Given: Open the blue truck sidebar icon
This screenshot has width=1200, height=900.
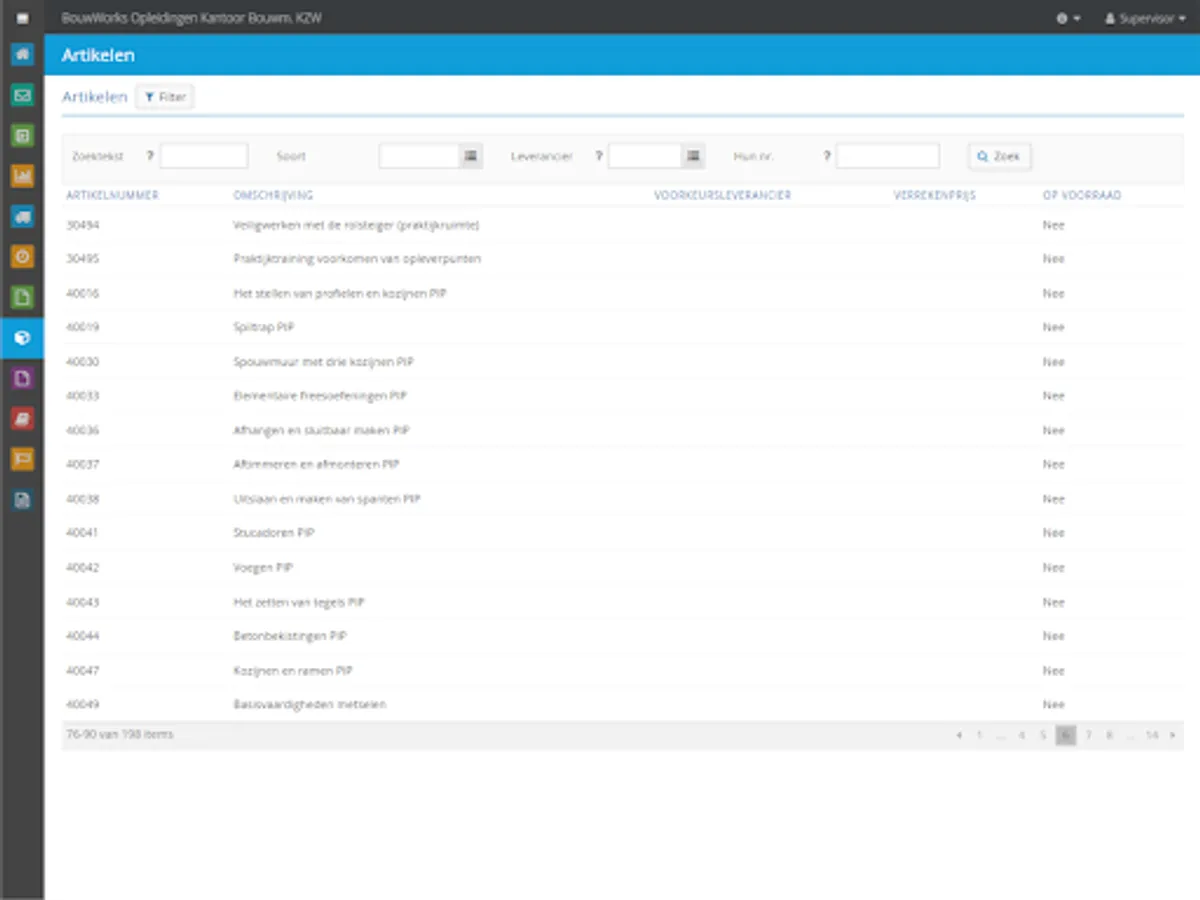Looking at the screenshot, I should click(x=22, y=216).
